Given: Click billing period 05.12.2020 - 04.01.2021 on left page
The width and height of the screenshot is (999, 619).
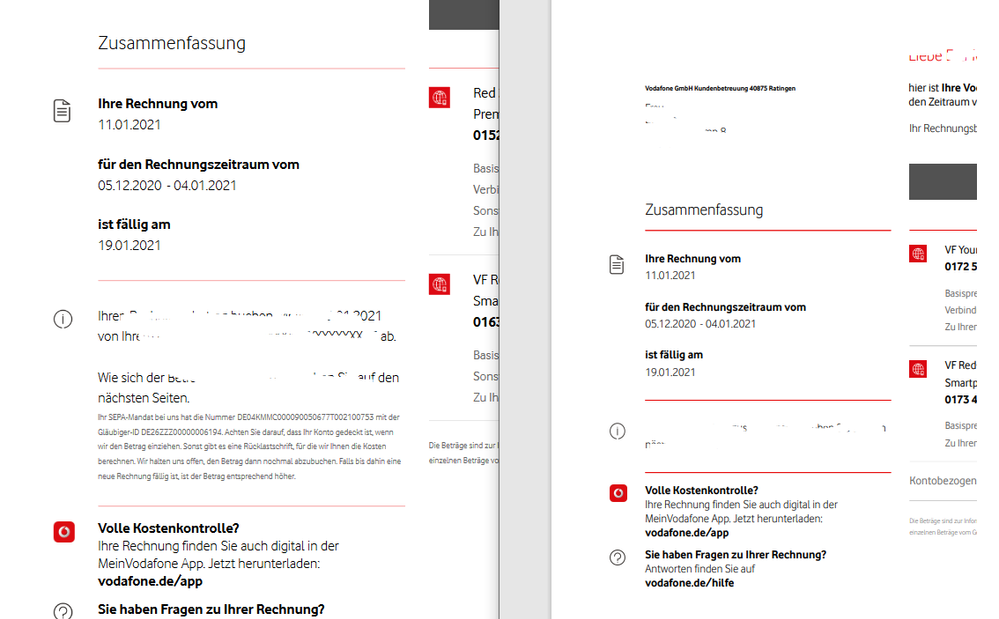Looking at the screenshot, I should (167, 185).
